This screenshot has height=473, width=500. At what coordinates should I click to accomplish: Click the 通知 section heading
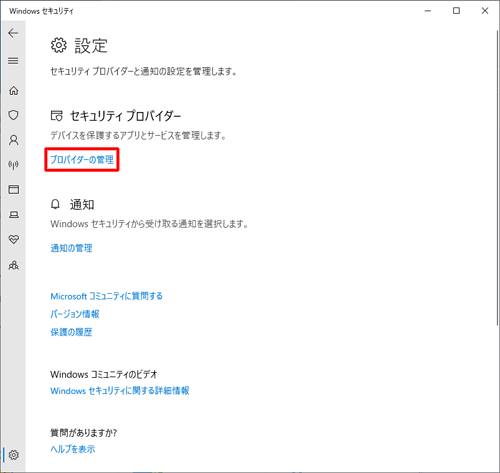click(82, 204)
